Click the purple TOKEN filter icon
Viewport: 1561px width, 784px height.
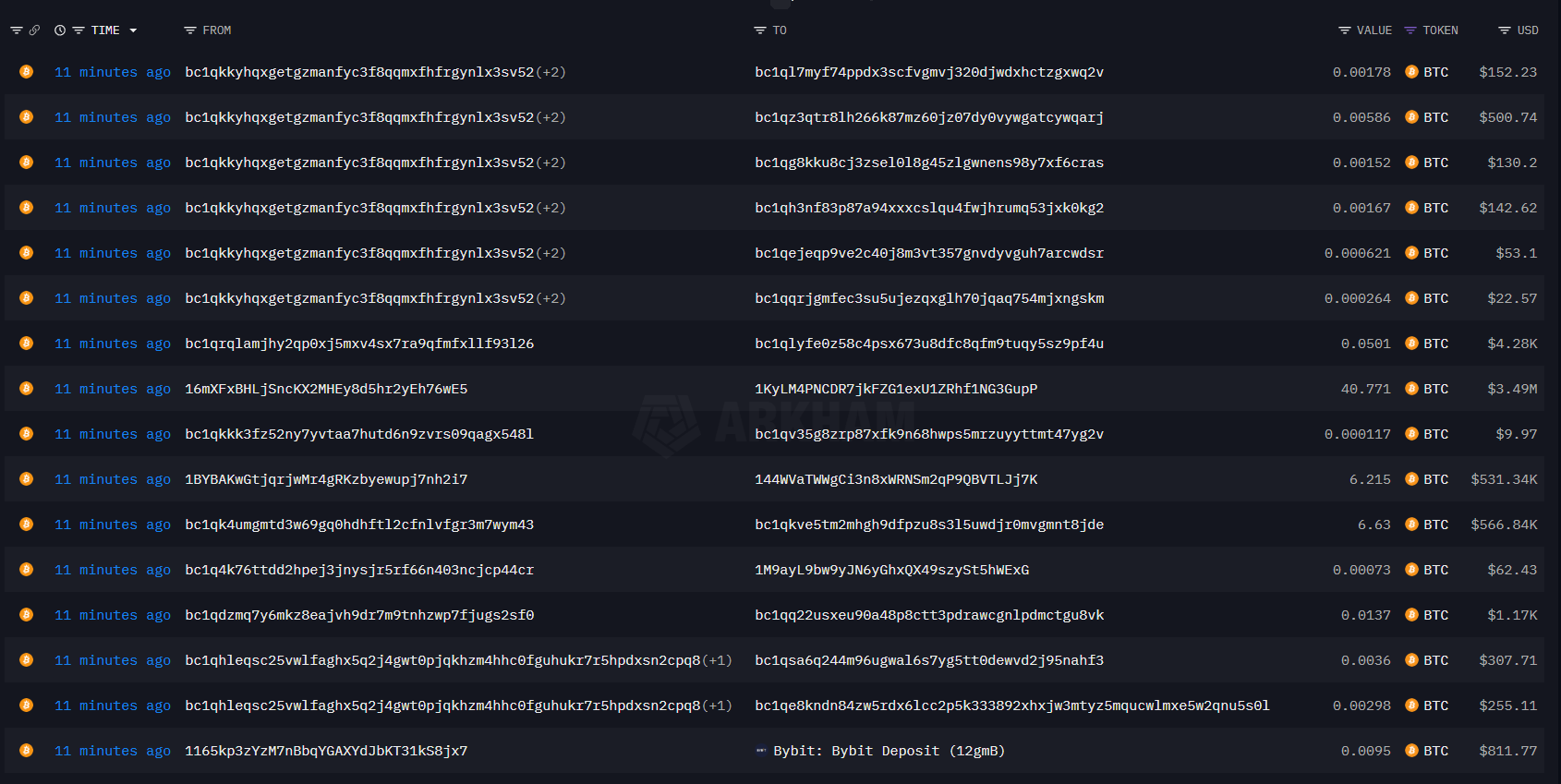(x=1410, y=30)
